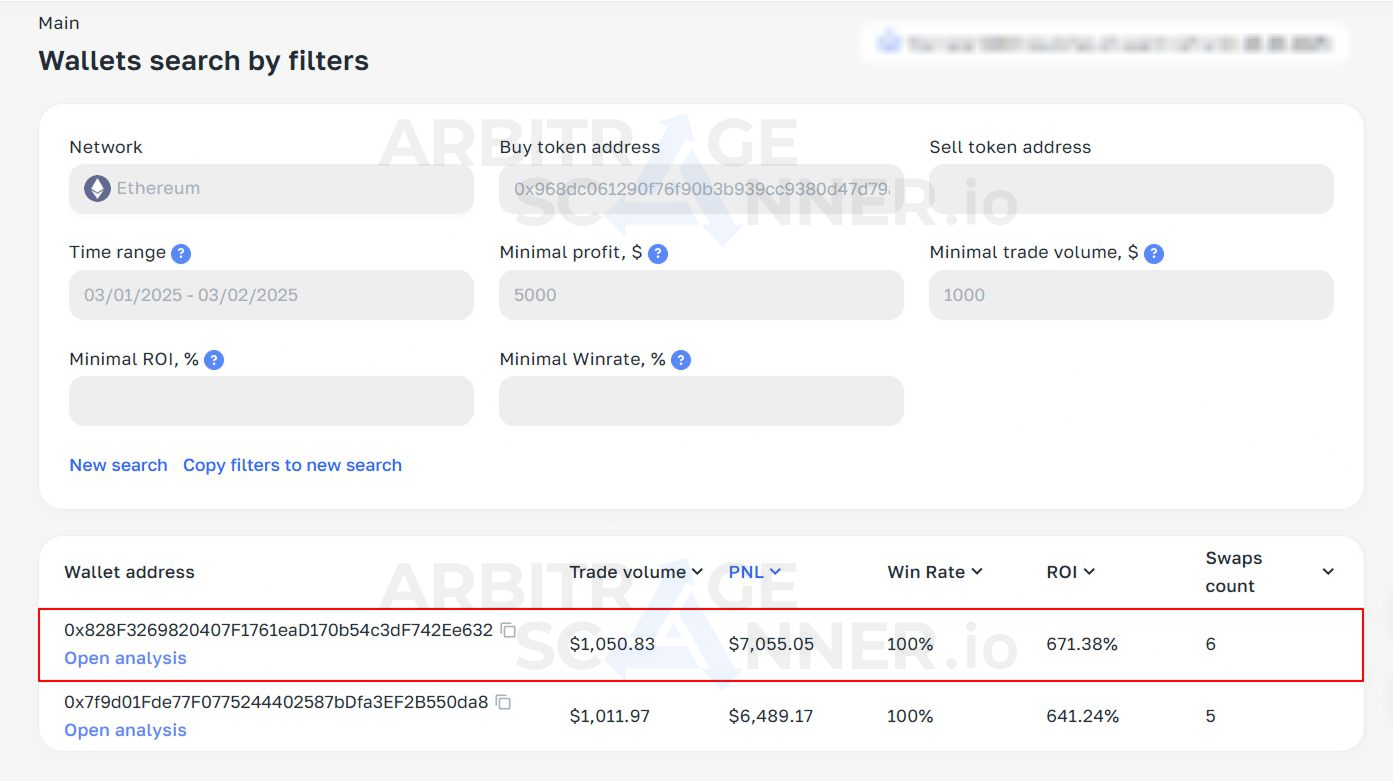
Task: Go to Main breadcrumb
Action: click(59, 23)
